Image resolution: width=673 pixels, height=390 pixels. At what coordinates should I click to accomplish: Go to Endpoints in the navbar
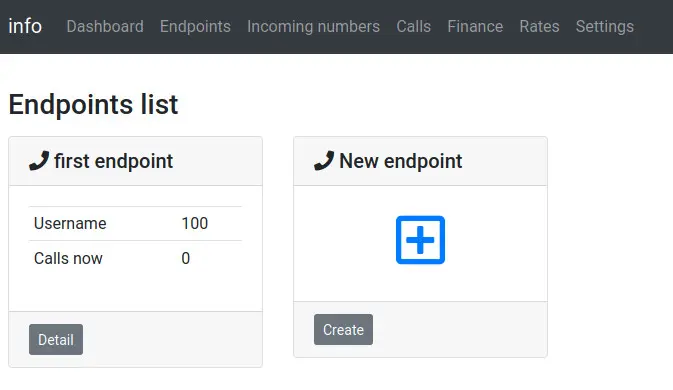pyautogui.click(x=195, y=27)
